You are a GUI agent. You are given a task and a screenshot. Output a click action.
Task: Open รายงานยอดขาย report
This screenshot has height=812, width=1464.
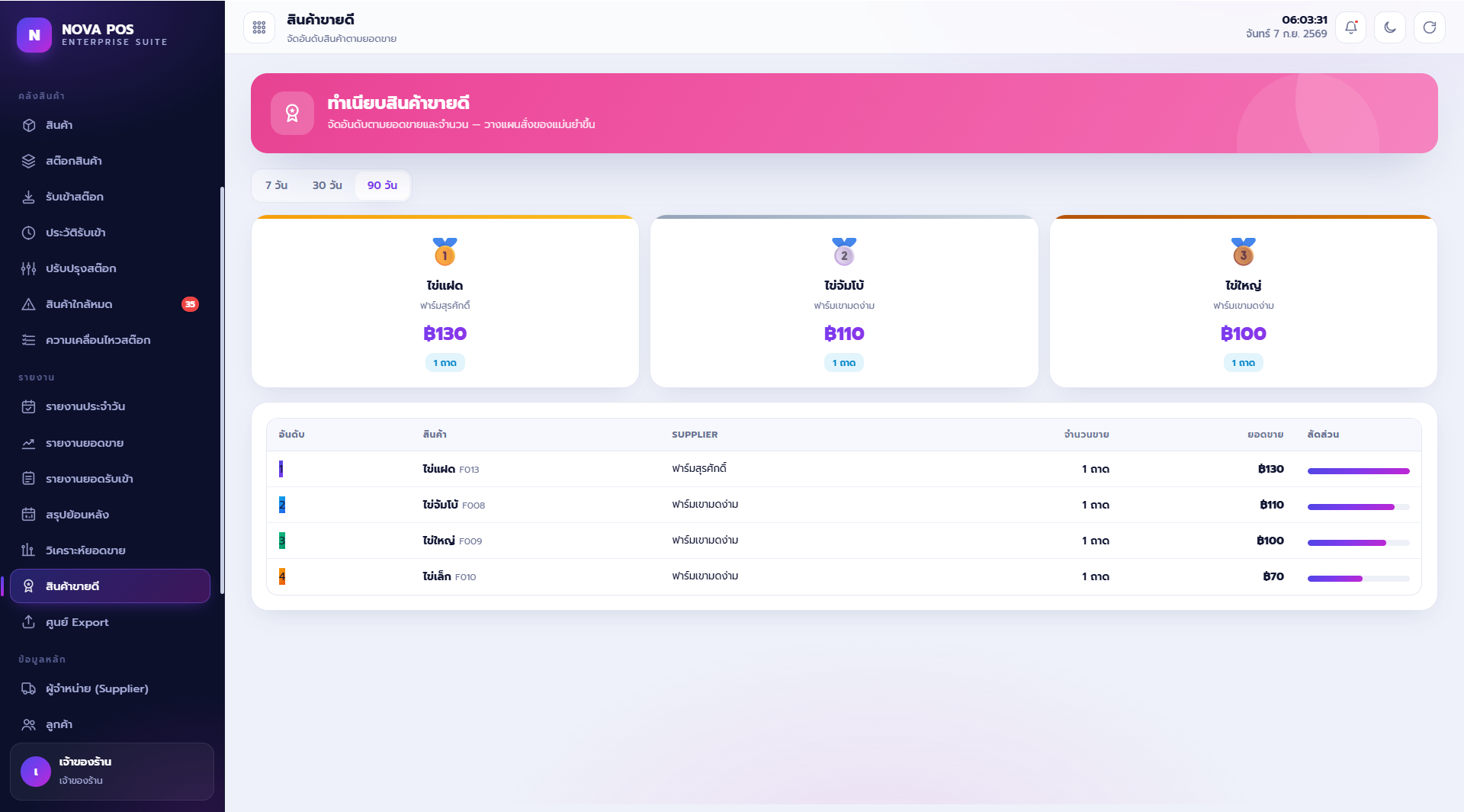pyautogui.click(x=110, y=443)
